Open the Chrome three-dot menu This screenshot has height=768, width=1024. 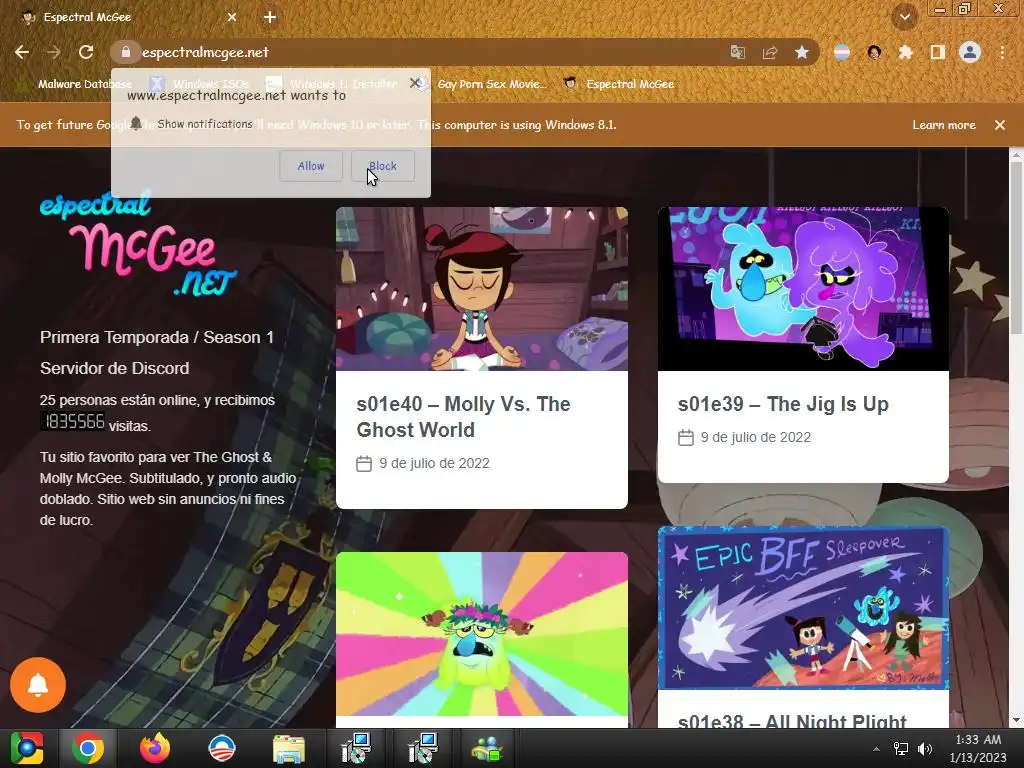coord(1002,52)
